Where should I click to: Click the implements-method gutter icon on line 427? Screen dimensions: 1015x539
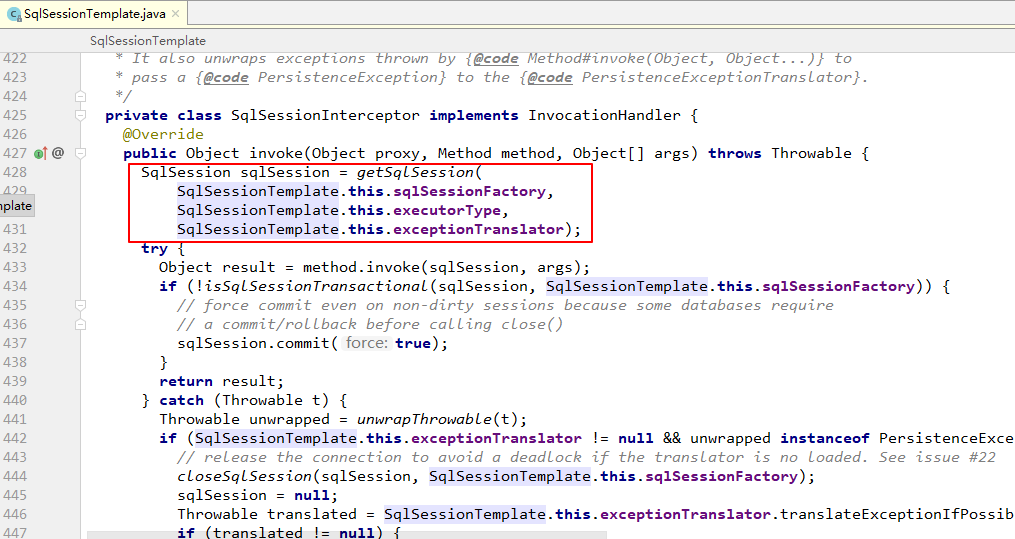(x=39, y=153)
